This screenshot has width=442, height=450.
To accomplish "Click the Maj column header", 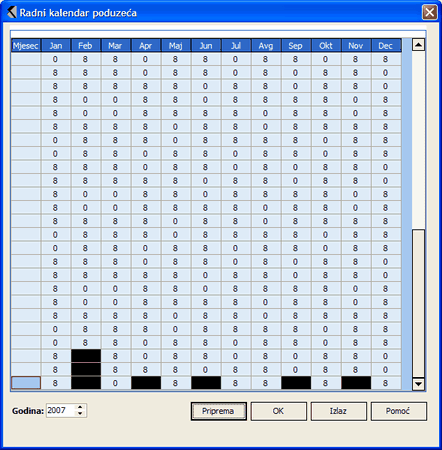I will point(176,45).
